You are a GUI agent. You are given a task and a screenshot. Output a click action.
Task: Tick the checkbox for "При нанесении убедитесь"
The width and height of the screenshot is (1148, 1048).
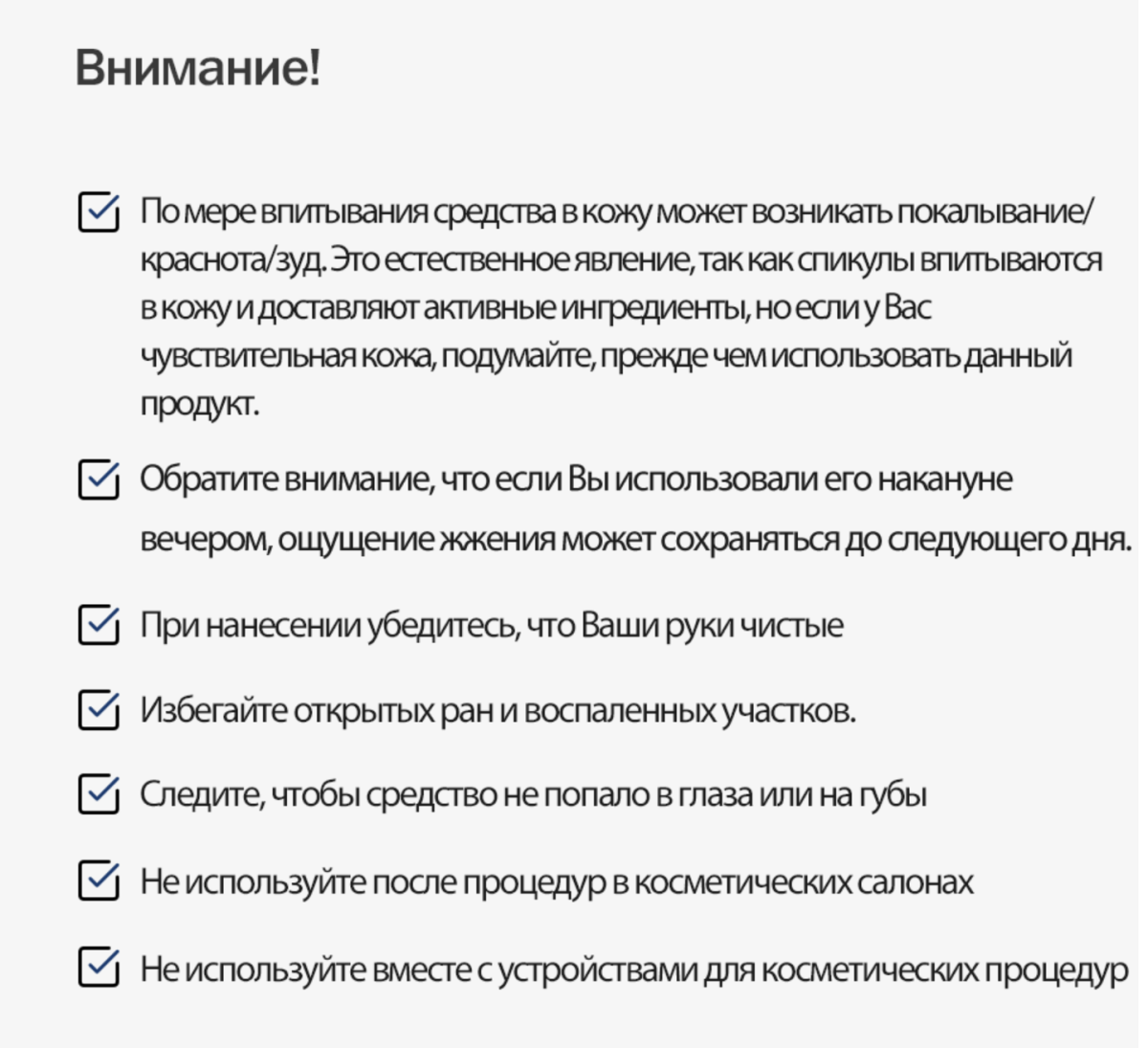tap(98, 625)
